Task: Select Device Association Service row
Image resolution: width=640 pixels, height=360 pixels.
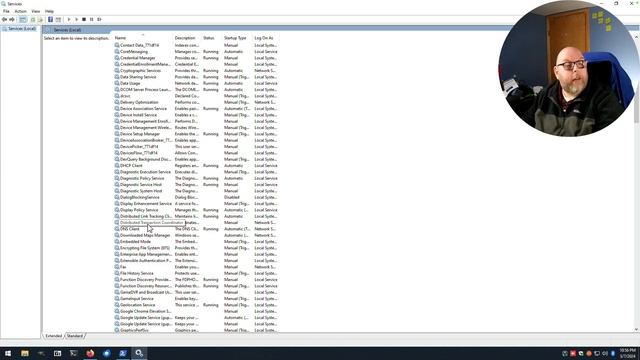Action: [196, 109]
